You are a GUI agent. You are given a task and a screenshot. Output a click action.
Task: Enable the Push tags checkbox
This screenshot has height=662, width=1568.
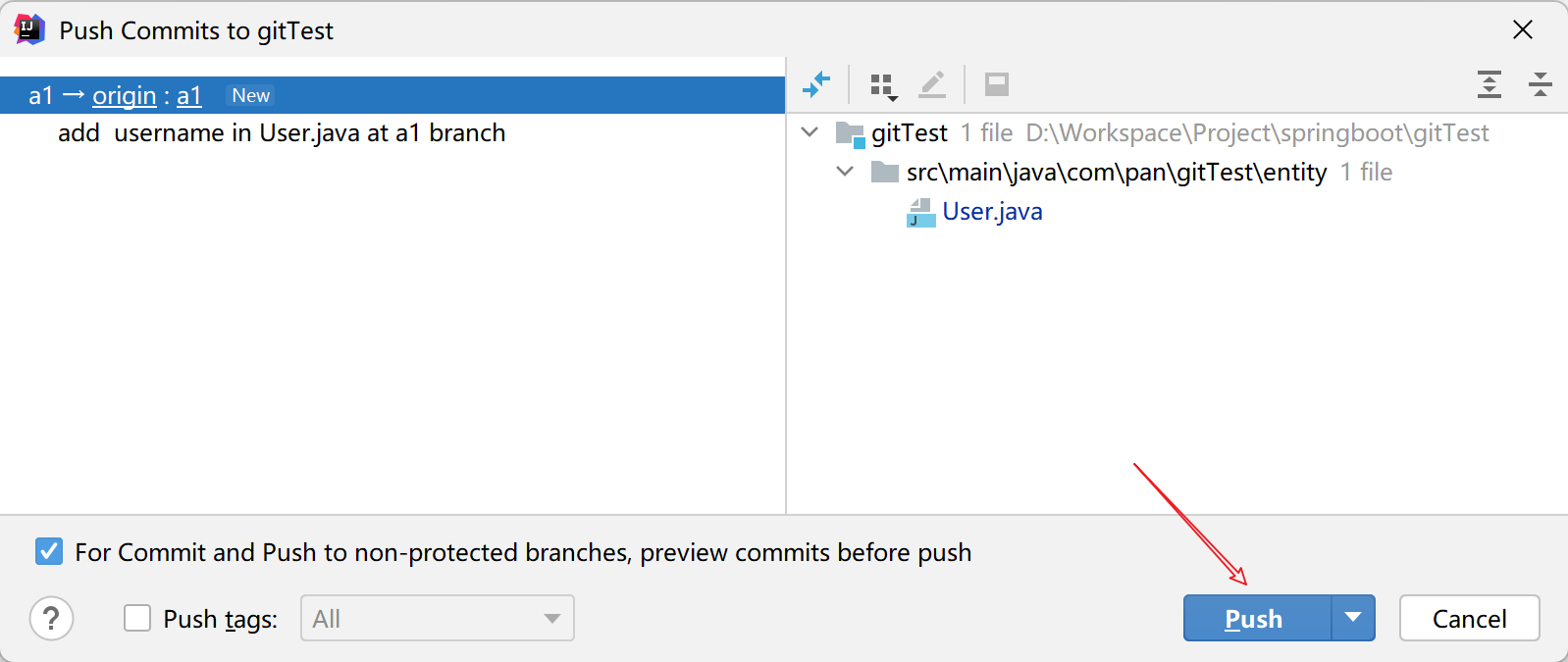[x=137, y=618]
